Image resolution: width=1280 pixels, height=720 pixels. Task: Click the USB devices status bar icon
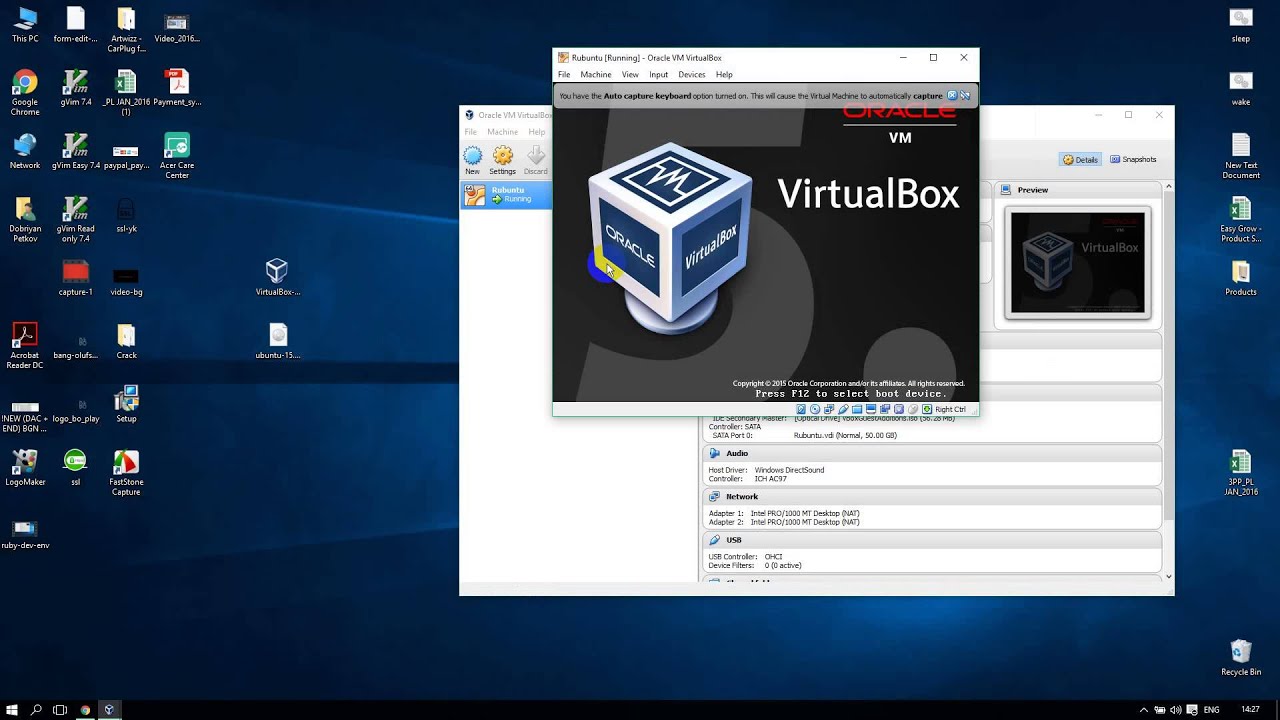pos(843,409)
